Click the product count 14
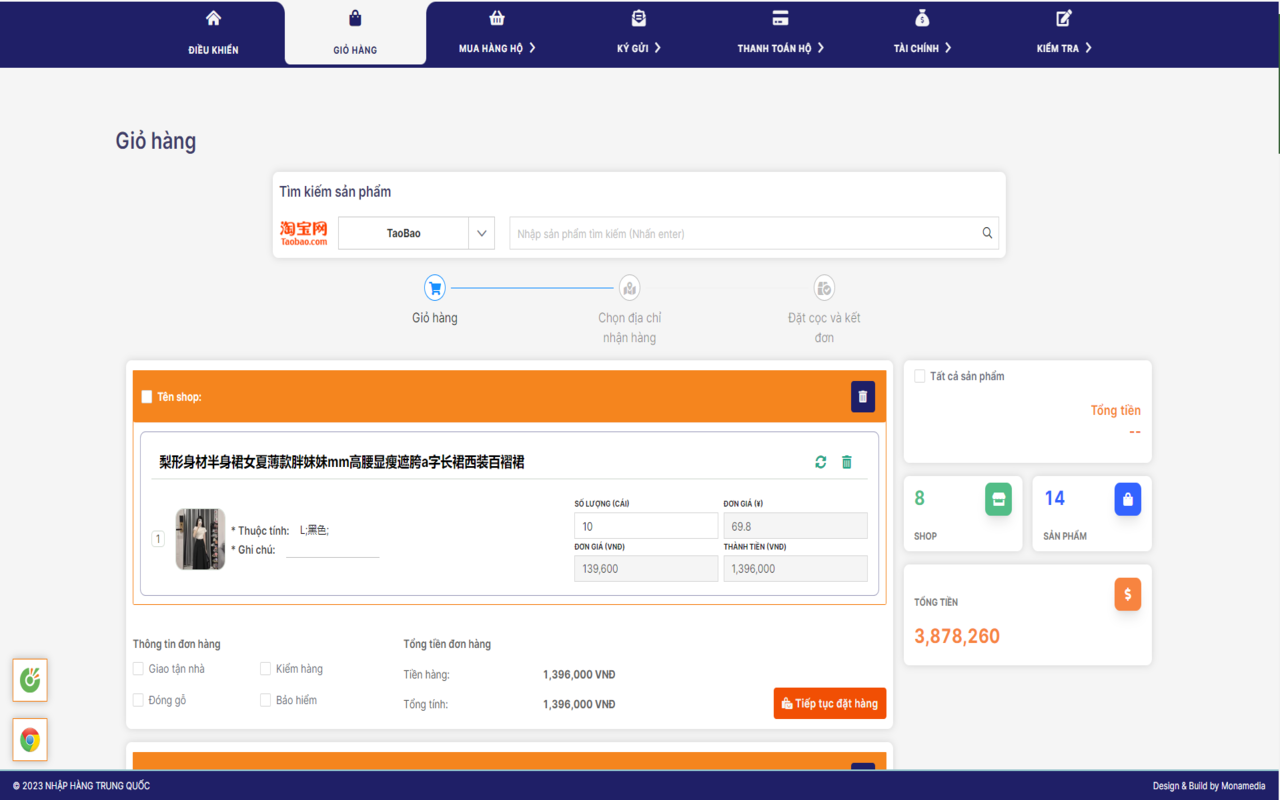 coord(1055,498)
